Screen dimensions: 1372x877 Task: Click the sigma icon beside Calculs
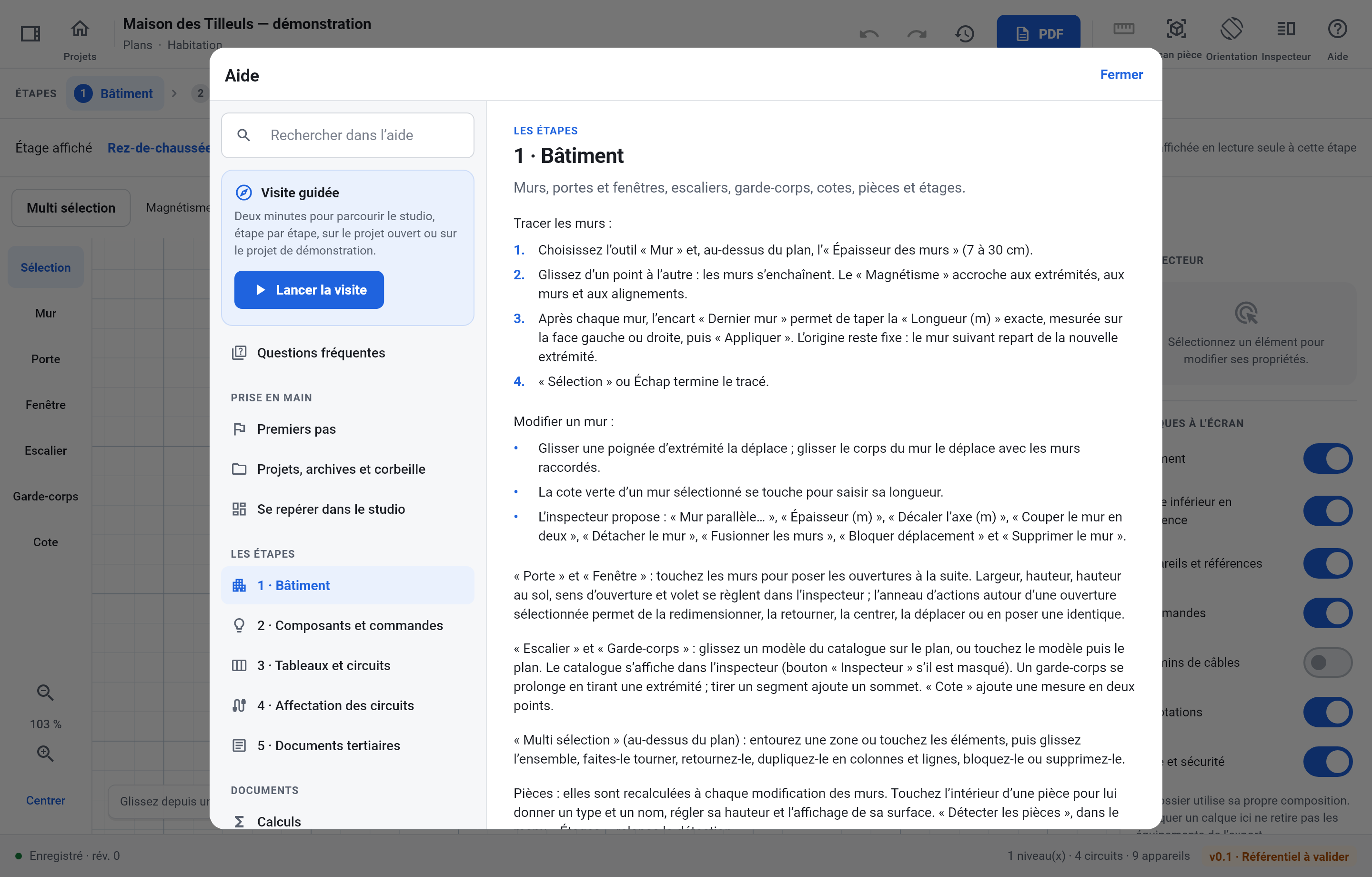coord(239,822)
